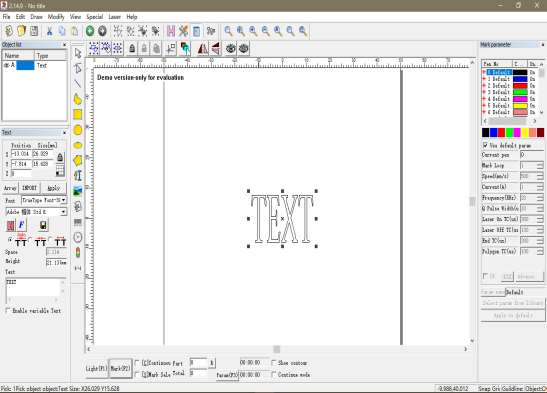Image resolution: width=547 pixels, height=393 pixels.
Task: Click the Mark Loop spinner arrows
Action: (x=540, y=165)
